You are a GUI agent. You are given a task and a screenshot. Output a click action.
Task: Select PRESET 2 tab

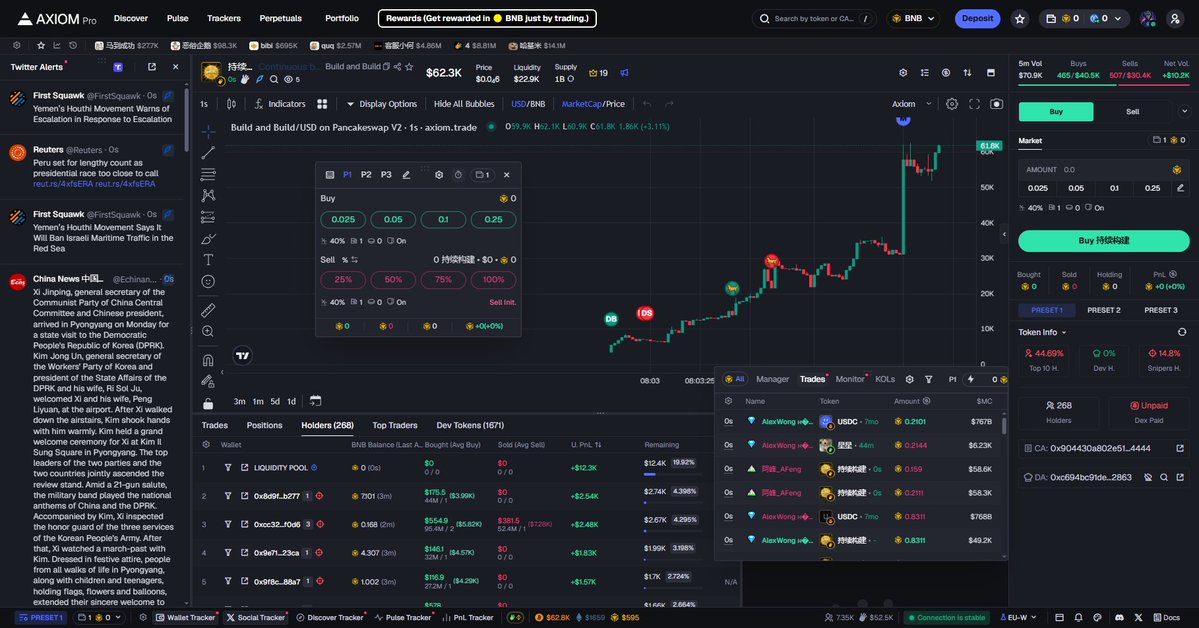[x=1103, y=310]
